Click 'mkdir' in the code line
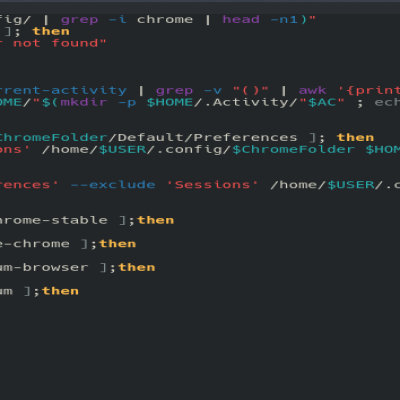 click(84, 102)
